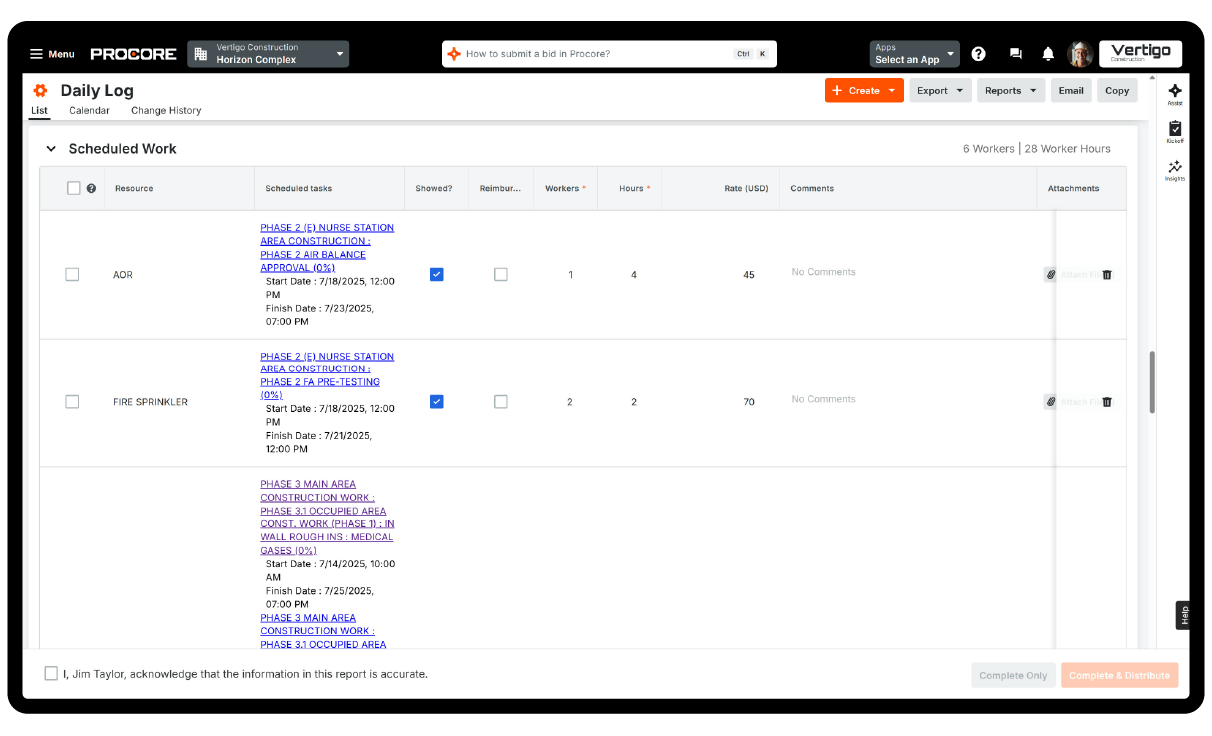1212x736 pixels.
Task: Click the attachment paperclip in AOR row
Action: 1051,274
